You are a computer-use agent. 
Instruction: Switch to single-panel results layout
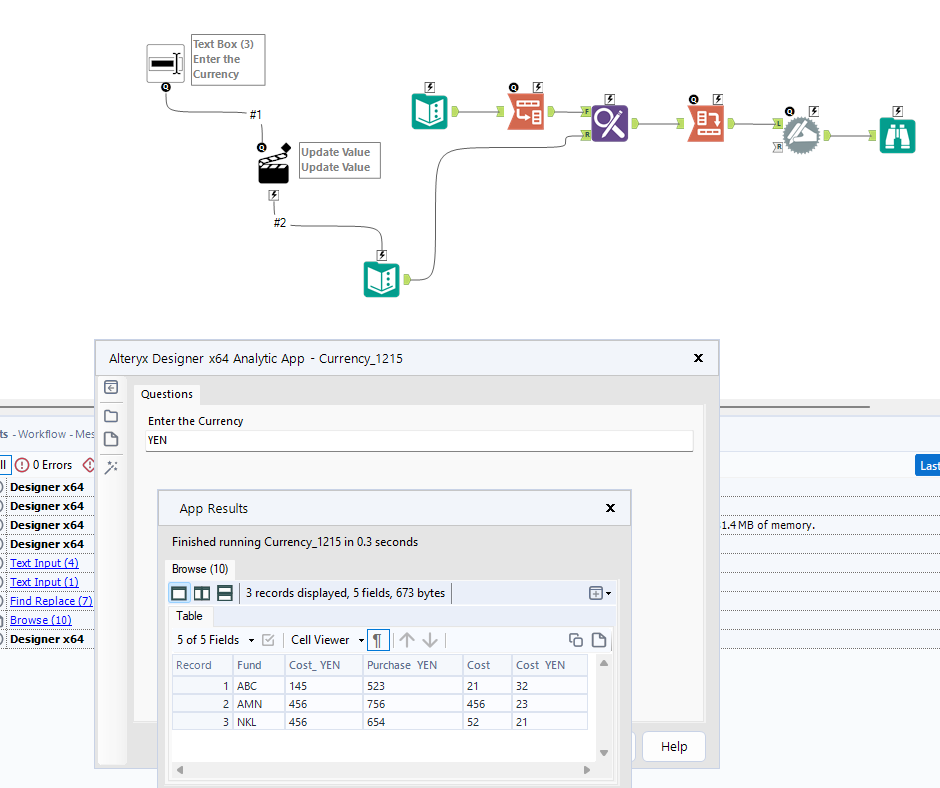(x=179, y=593)
